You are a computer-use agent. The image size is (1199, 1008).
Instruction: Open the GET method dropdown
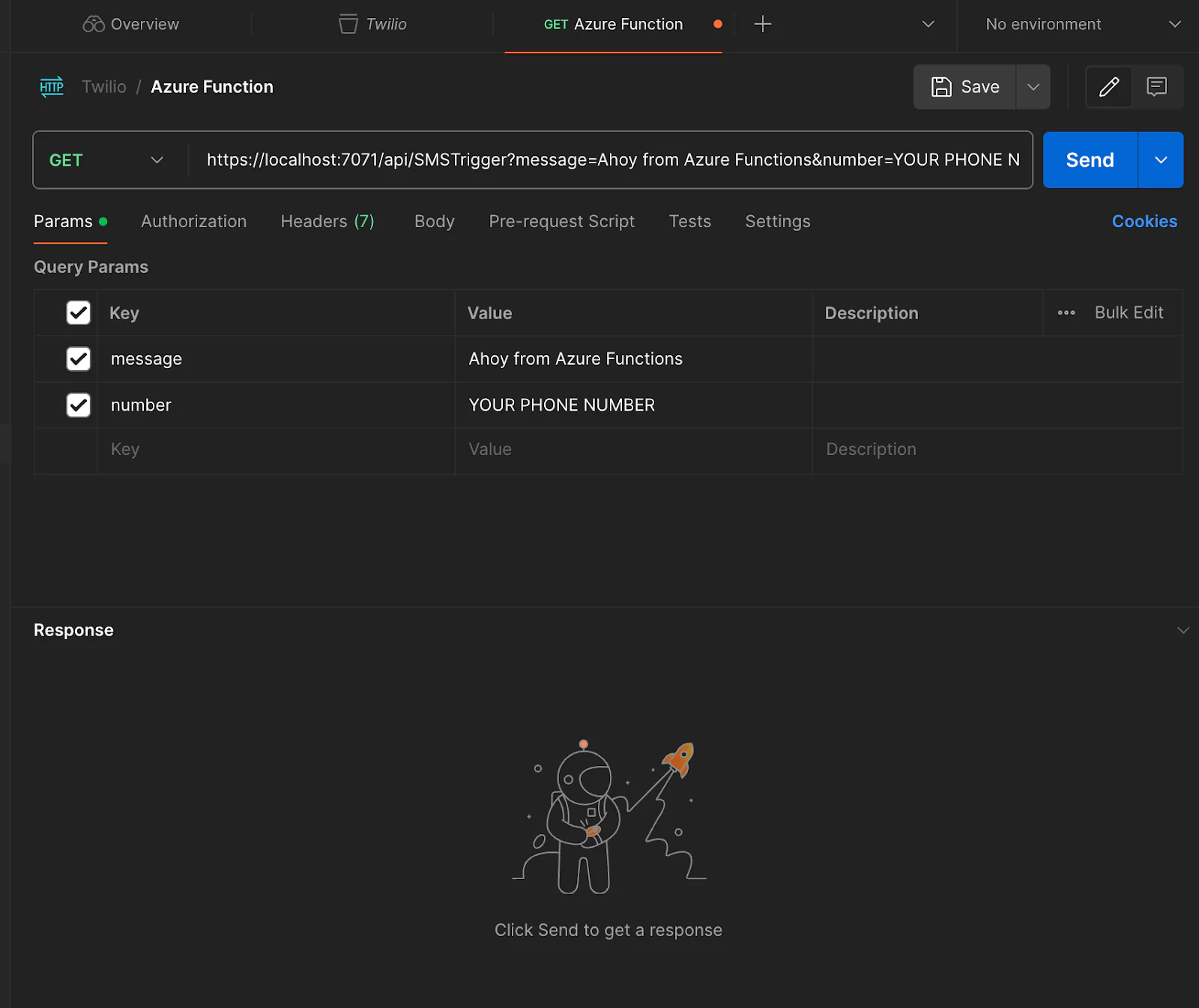pyautogui.click(x=106, y=160)
